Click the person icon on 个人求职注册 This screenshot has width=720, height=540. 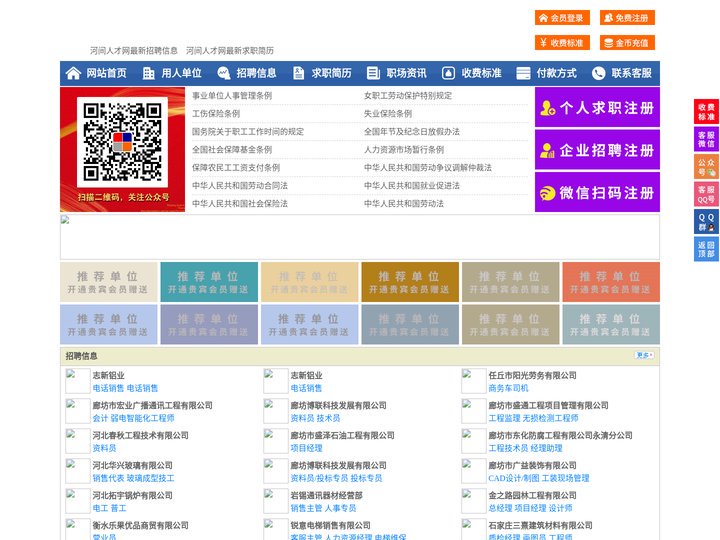[547, 108]
